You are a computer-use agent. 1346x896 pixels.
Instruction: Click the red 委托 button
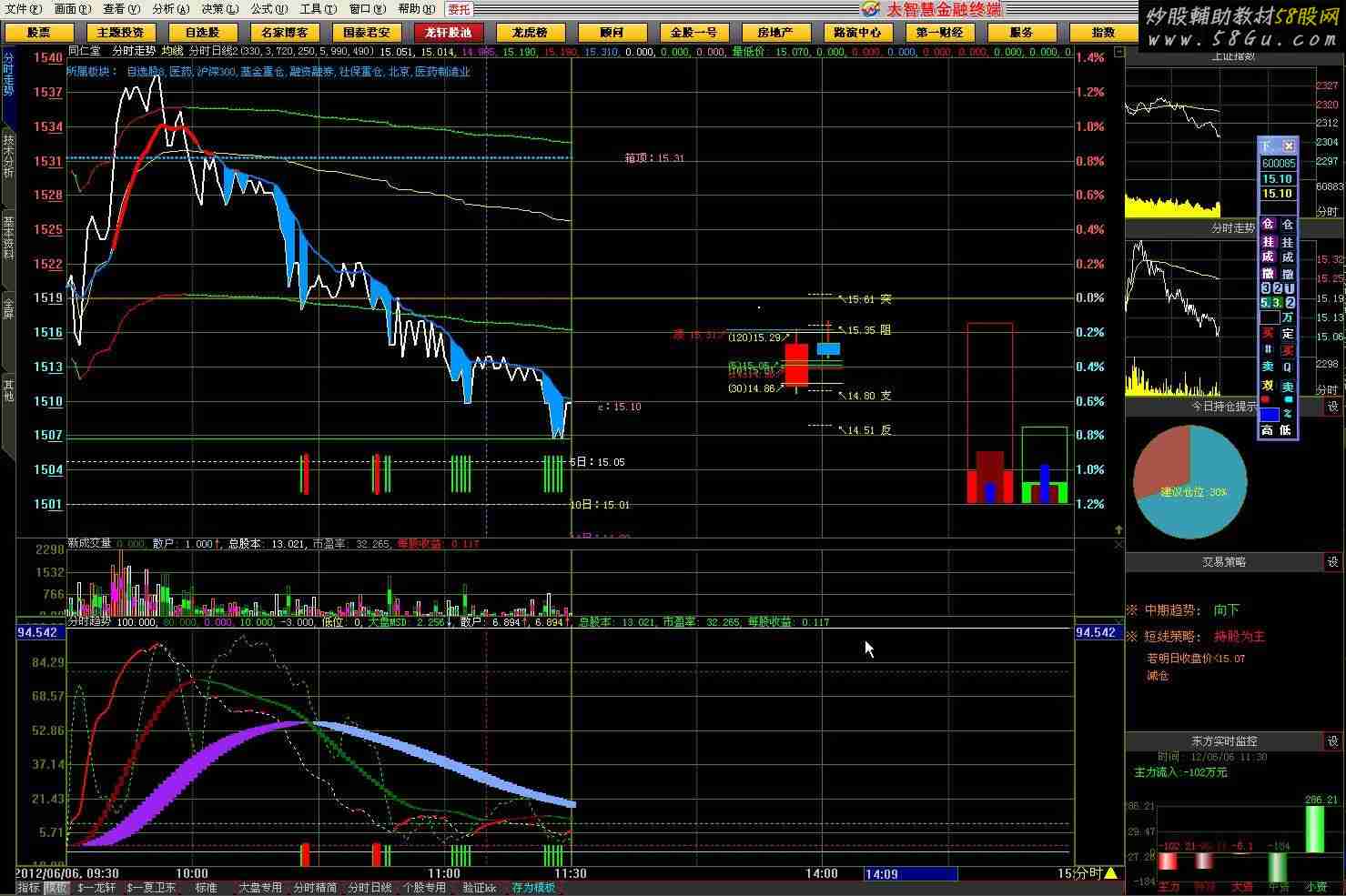460,9
